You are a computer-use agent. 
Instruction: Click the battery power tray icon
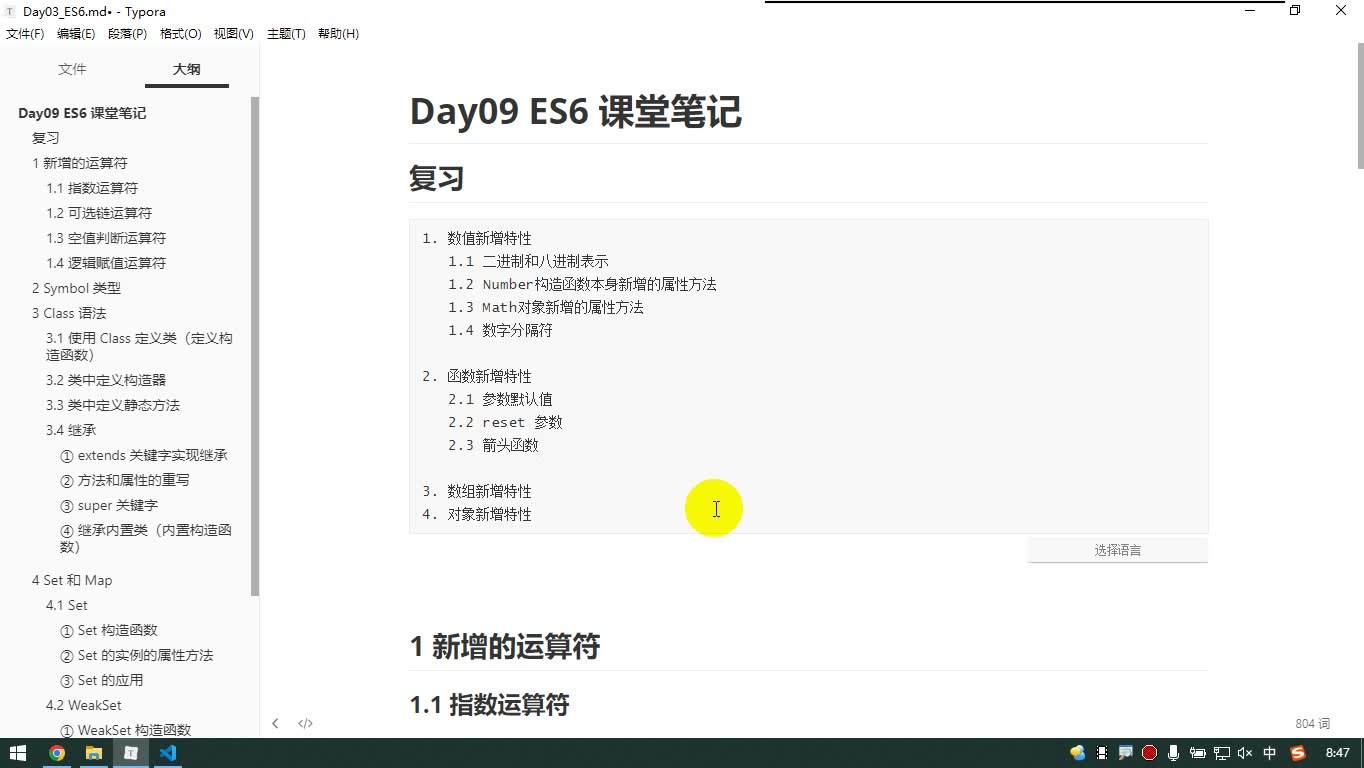click(1198, 753)
